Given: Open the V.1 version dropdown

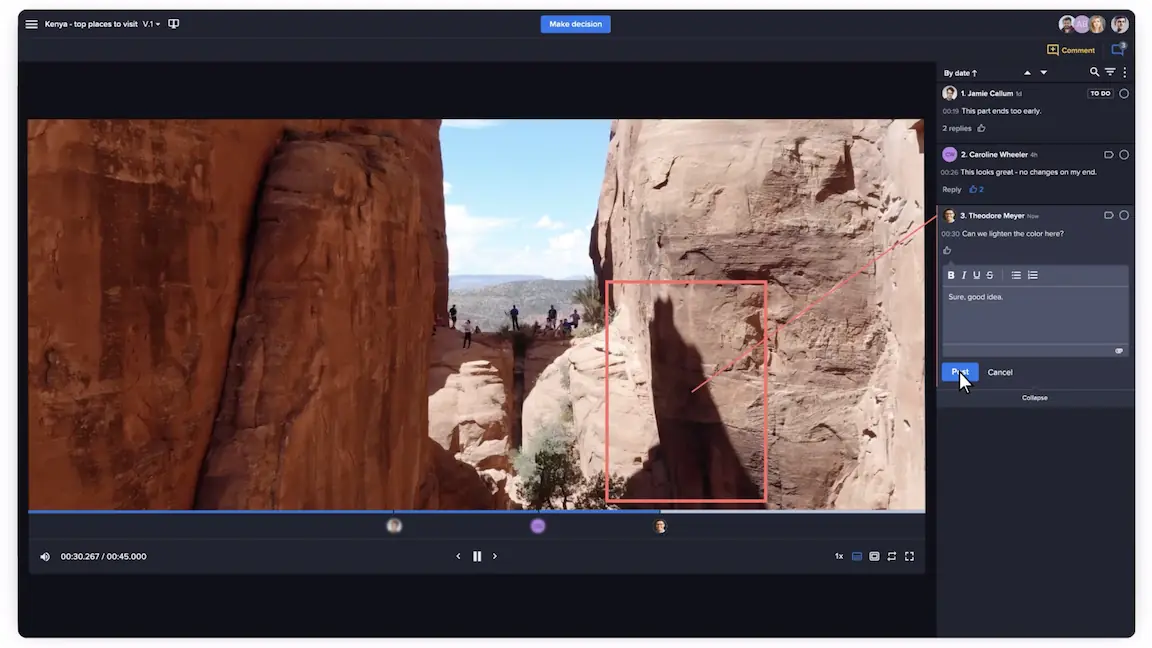Looking at the screenshot, I should (x=151, y=24).
